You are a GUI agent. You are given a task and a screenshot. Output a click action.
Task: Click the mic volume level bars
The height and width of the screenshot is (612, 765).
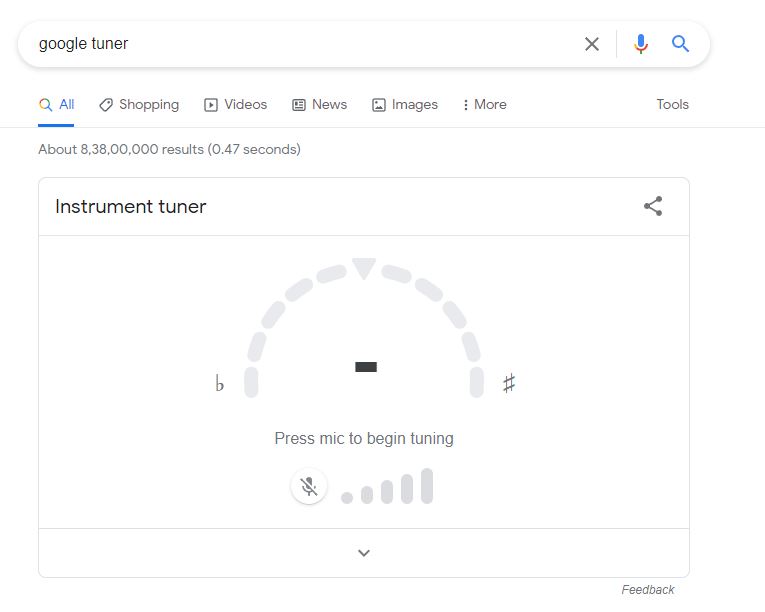pyautogui.click(x=387, y=486)
